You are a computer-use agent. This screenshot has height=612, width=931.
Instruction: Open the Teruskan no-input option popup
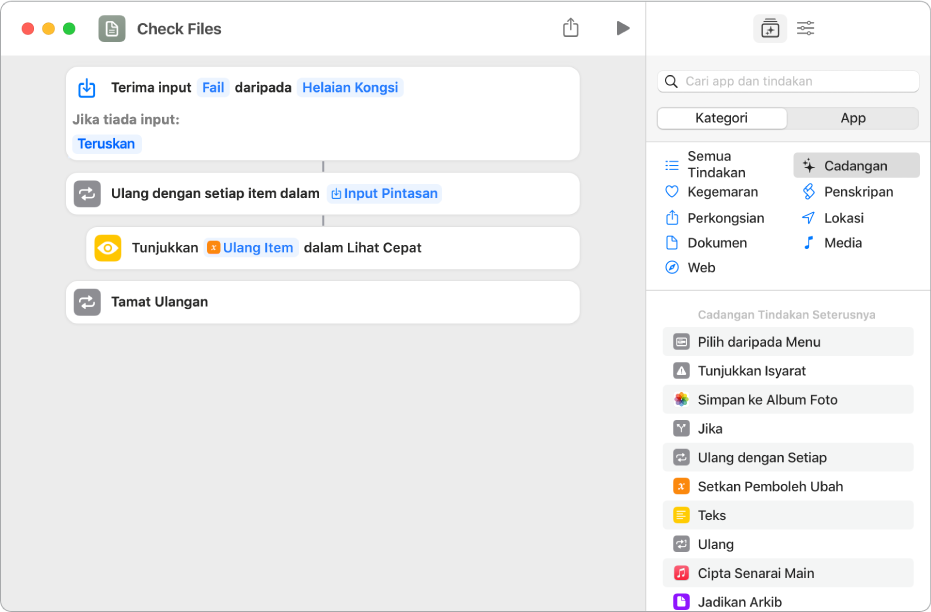coord(106,144)
